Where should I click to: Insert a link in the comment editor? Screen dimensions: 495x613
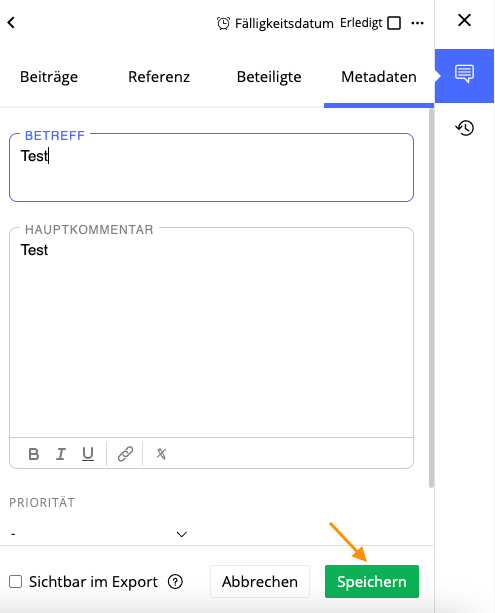coord(125,454)
